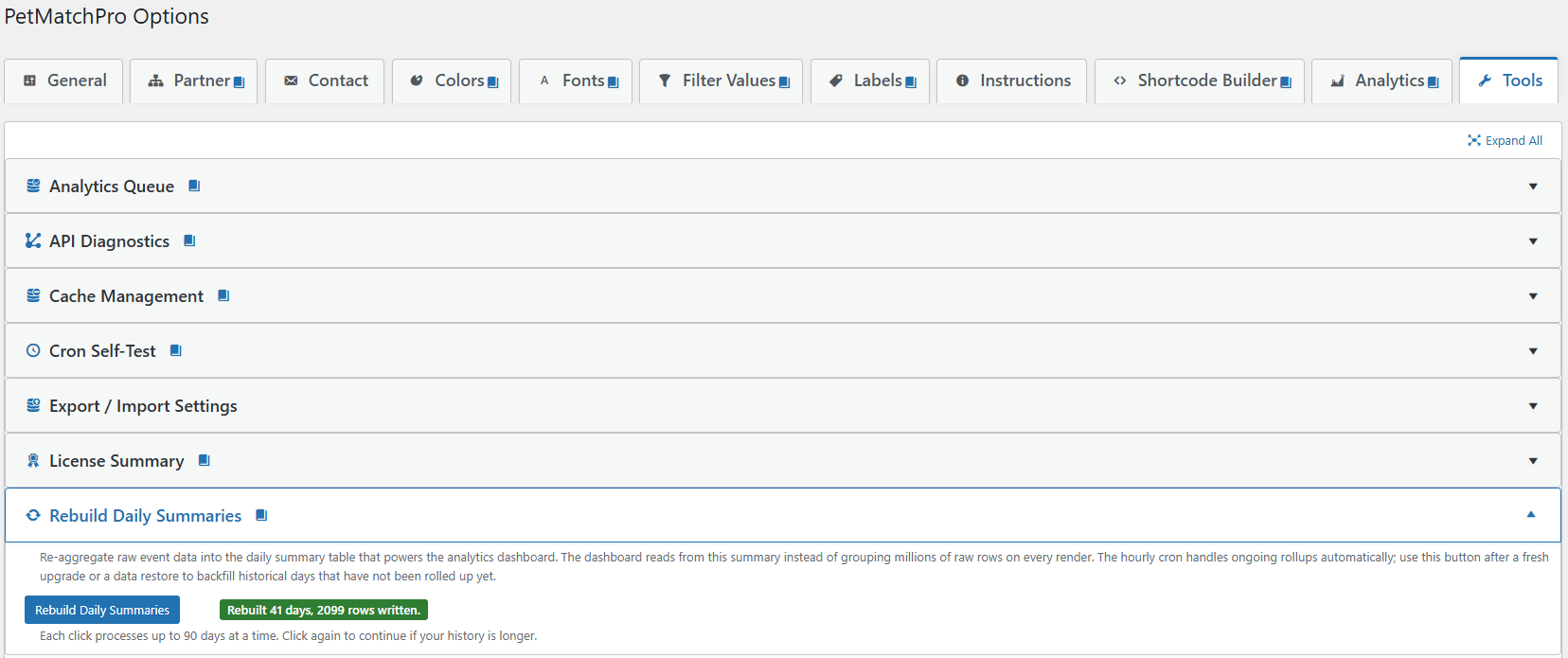Switch to the Partner tab
Image resolution: width=1568 pixels, height=658 pixels.
coord(193,80)
